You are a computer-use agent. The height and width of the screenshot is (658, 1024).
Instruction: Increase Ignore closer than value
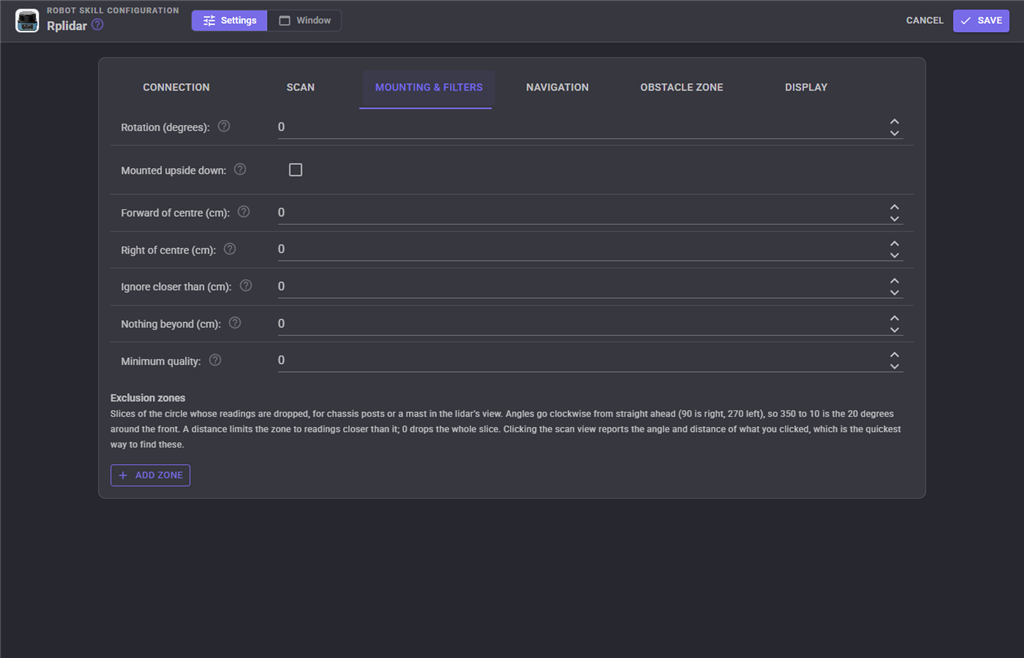895,281
